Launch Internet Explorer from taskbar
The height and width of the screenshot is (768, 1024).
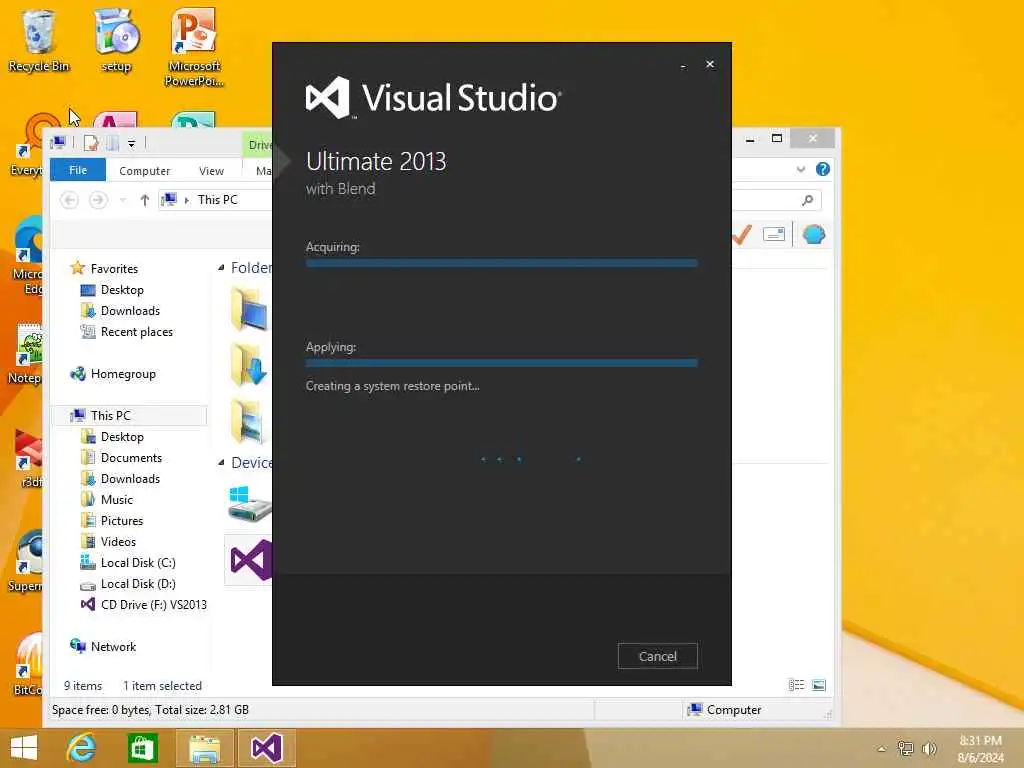point(82,748)
